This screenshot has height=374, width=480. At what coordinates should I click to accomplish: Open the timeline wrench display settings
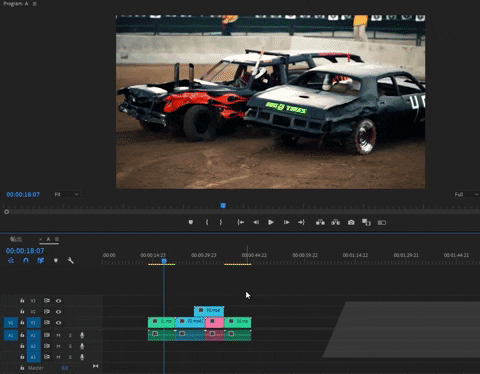pos(70,261)
